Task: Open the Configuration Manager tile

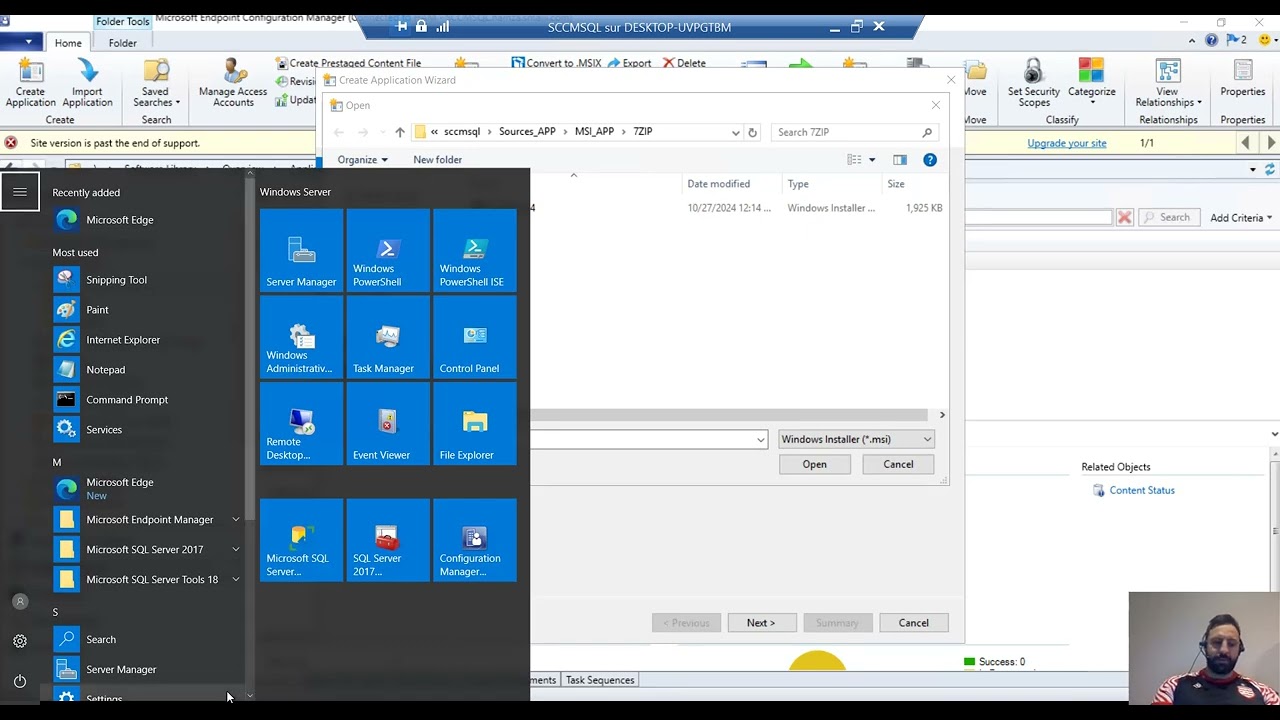Action: [x=475, y=541]
